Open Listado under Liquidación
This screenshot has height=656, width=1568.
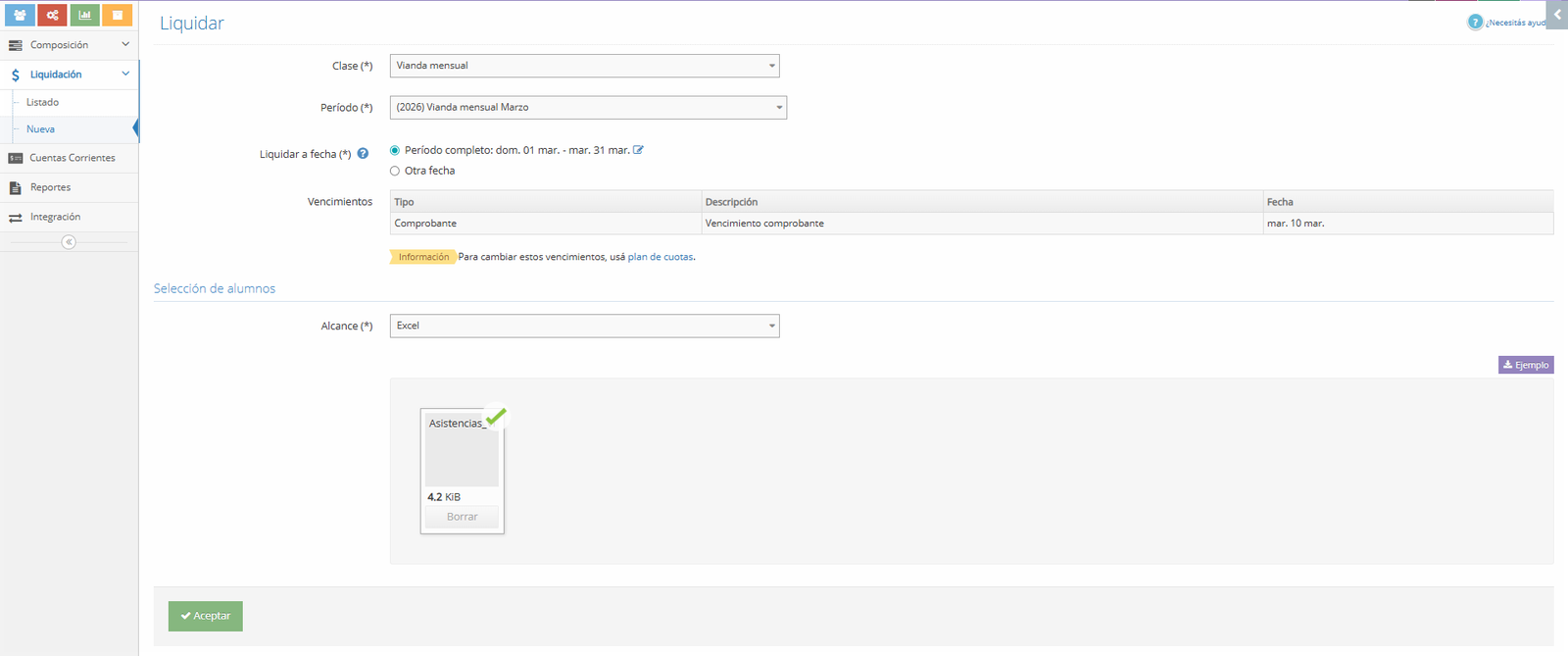coord(42,102)
